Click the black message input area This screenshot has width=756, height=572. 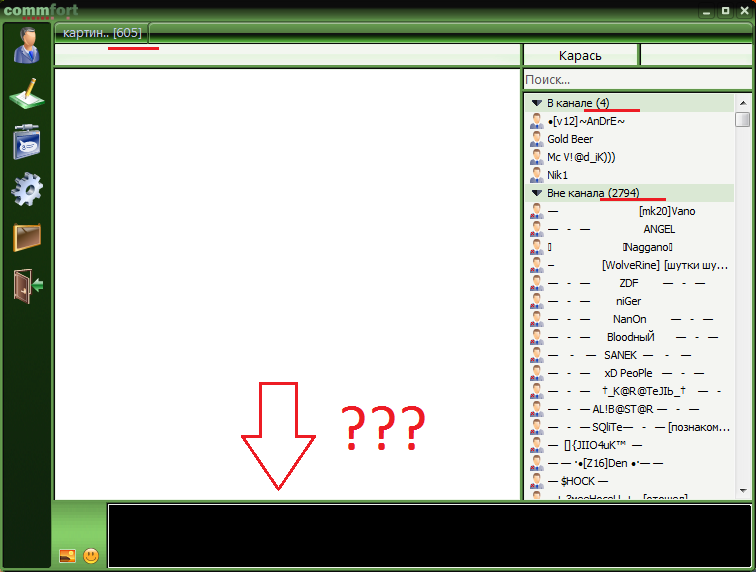point(428,535)
